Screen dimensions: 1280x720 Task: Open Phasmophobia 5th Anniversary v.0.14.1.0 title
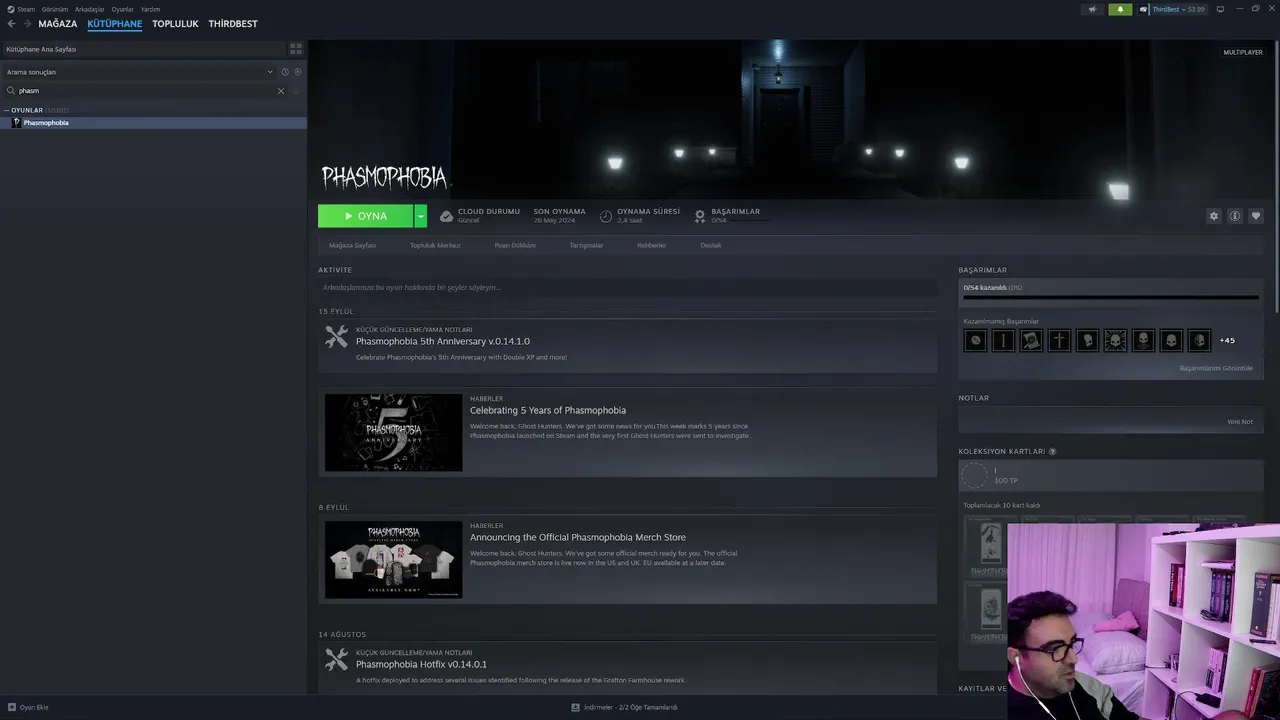click(443, 342)
